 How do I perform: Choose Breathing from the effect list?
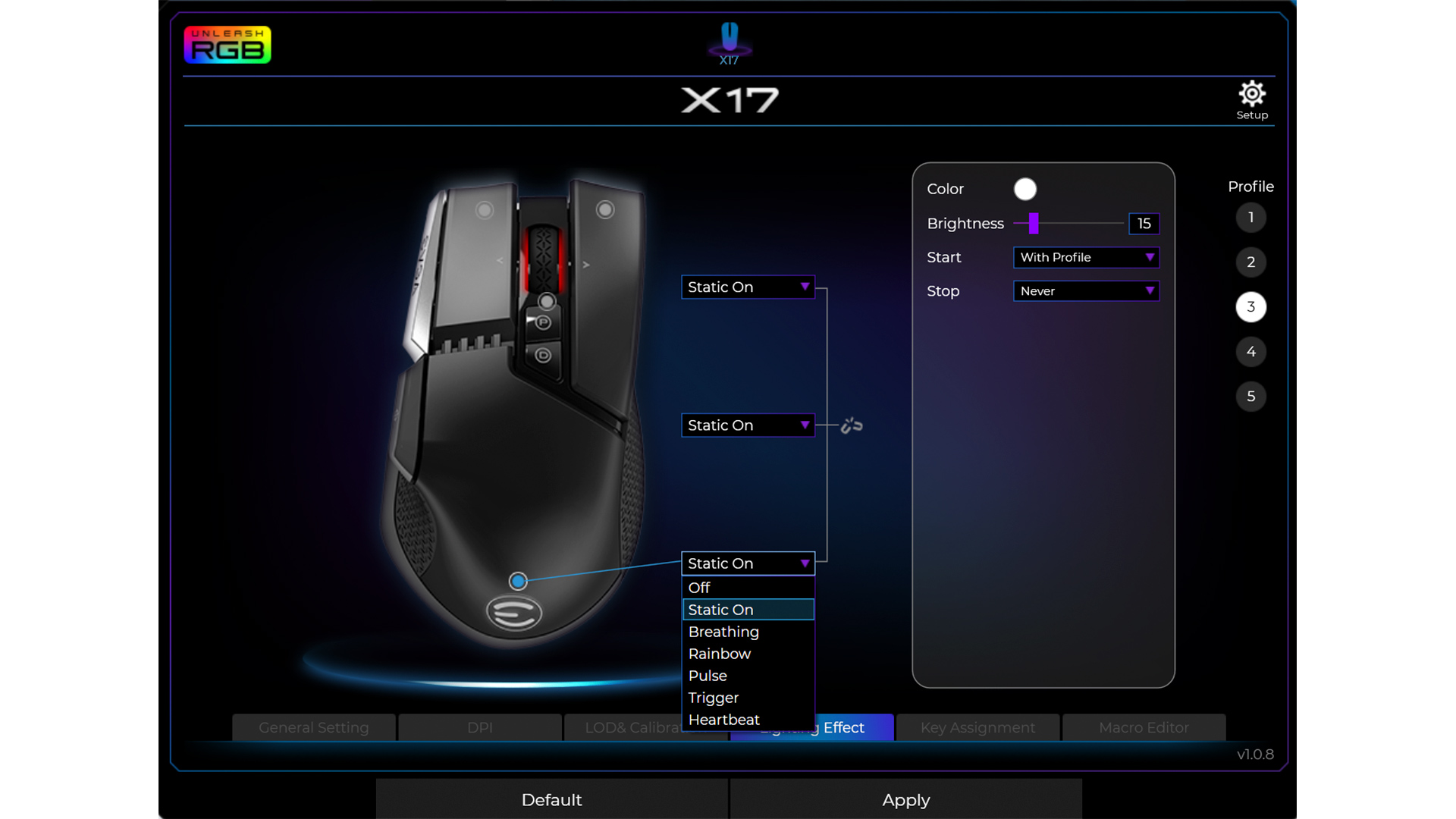pos(723,632)
